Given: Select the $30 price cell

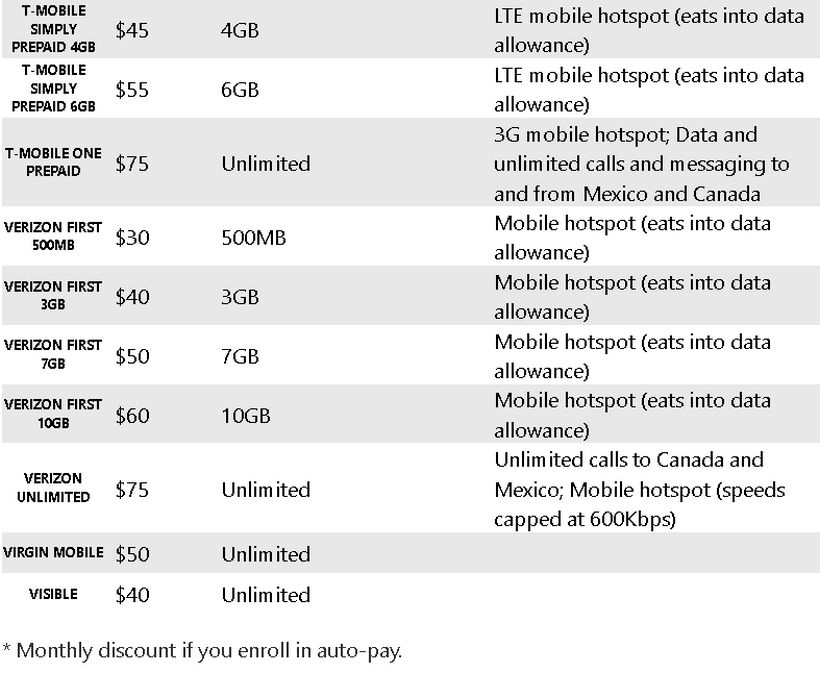Looking at the screenshot, I should point(132,237).
